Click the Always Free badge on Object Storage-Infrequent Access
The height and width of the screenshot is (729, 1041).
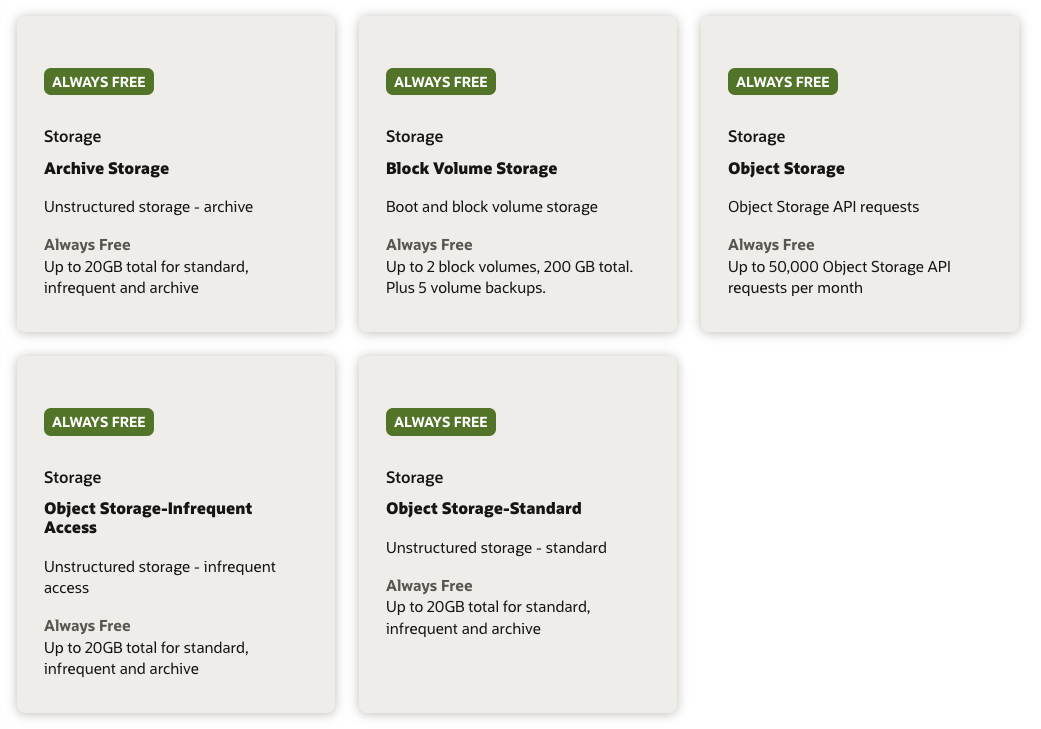99,422
